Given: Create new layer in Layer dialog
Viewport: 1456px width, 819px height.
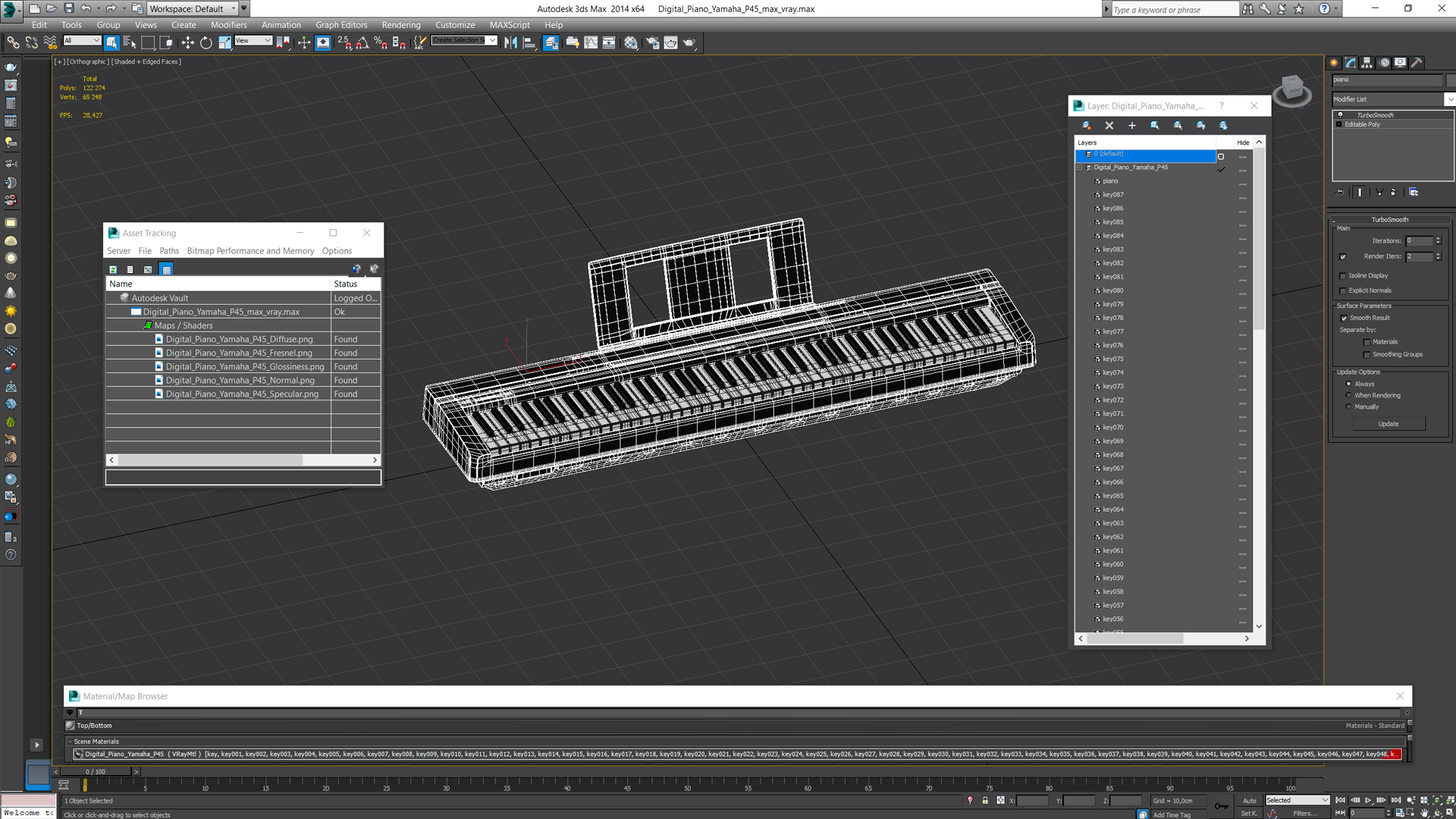Looking at the screenshot, I should click(x=1086, y=126).
